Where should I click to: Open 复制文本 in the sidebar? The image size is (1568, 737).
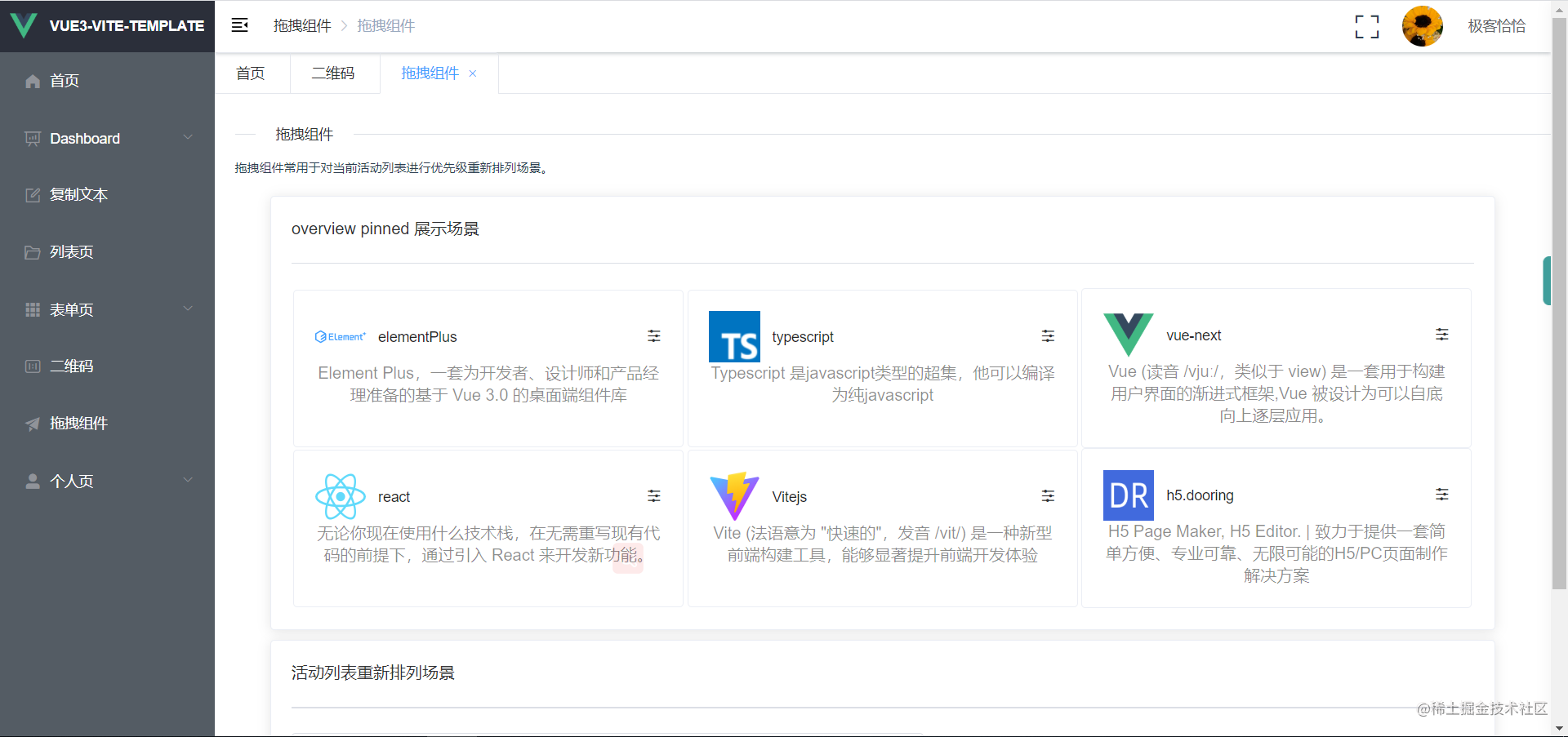coord(107,195)
